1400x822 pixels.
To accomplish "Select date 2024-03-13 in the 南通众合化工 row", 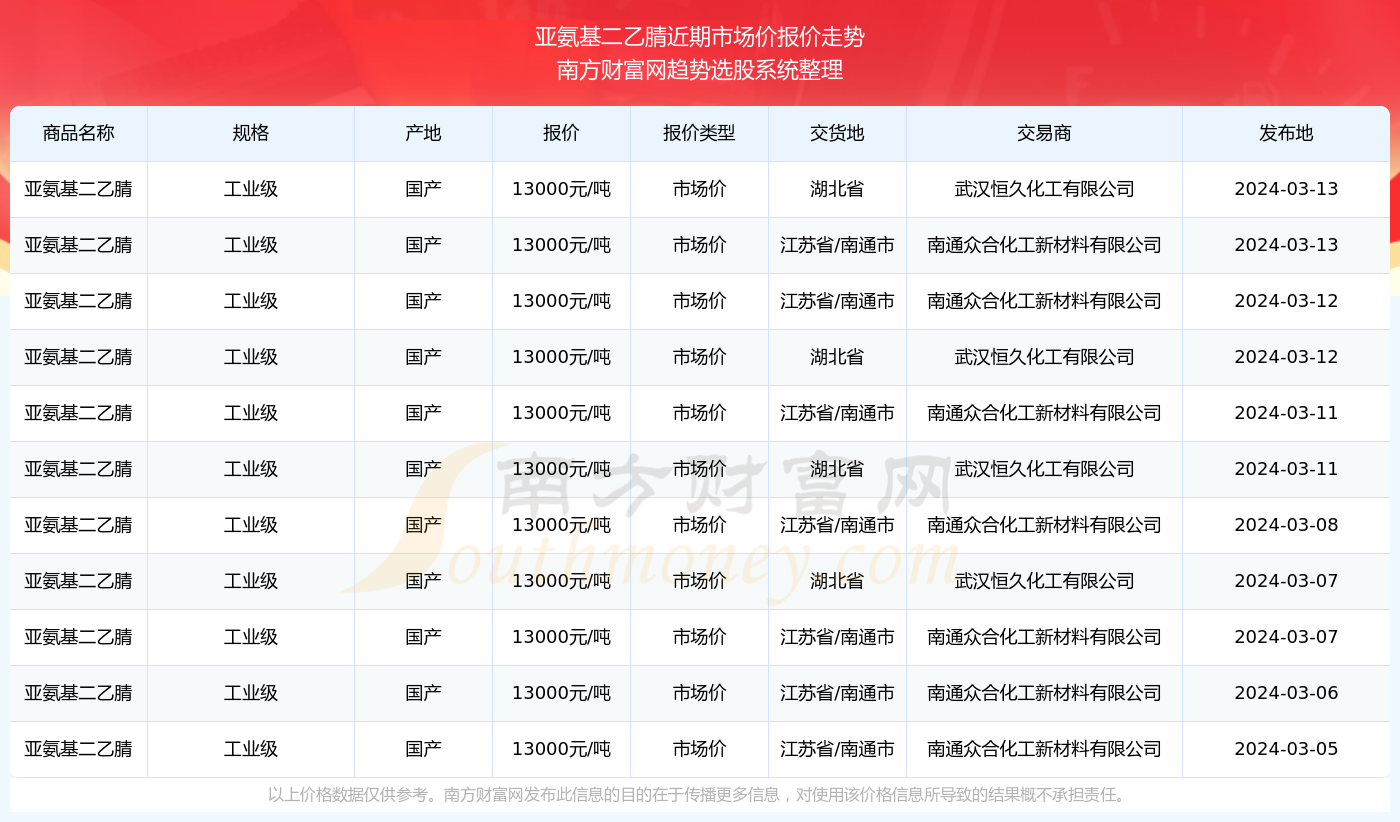I will [1286, 245].
